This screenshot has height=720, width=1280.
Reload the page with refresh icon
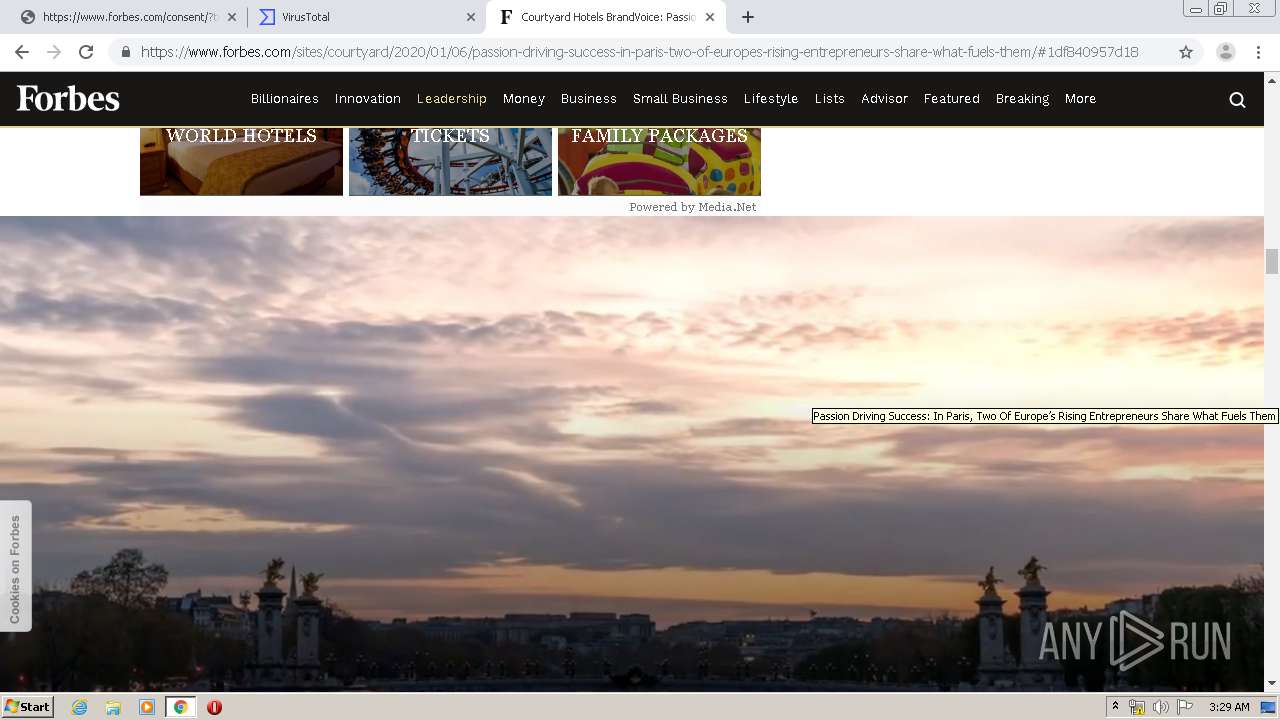pyautogui.click(x=86, y=52)
